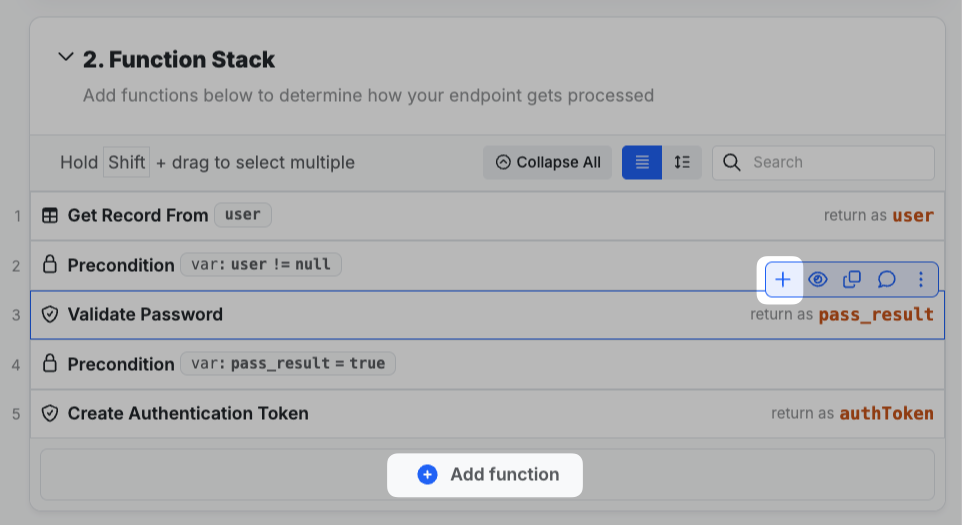Screen dimensions: 962x525
Task: Click the duplicate icon in row toolbar
Action: pyautogui.click(x=852, y=280)
